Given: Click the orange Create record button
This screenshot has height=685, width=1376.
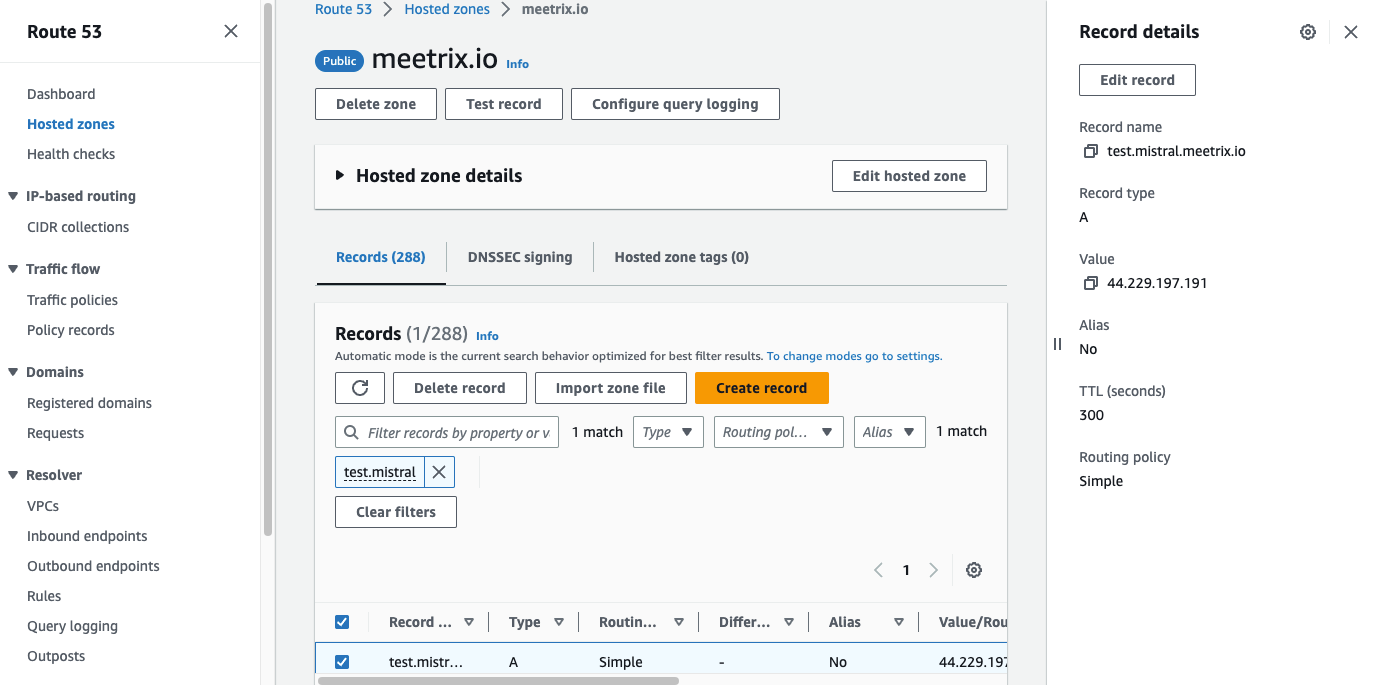Looking at the screenshot, I should 762,388.
